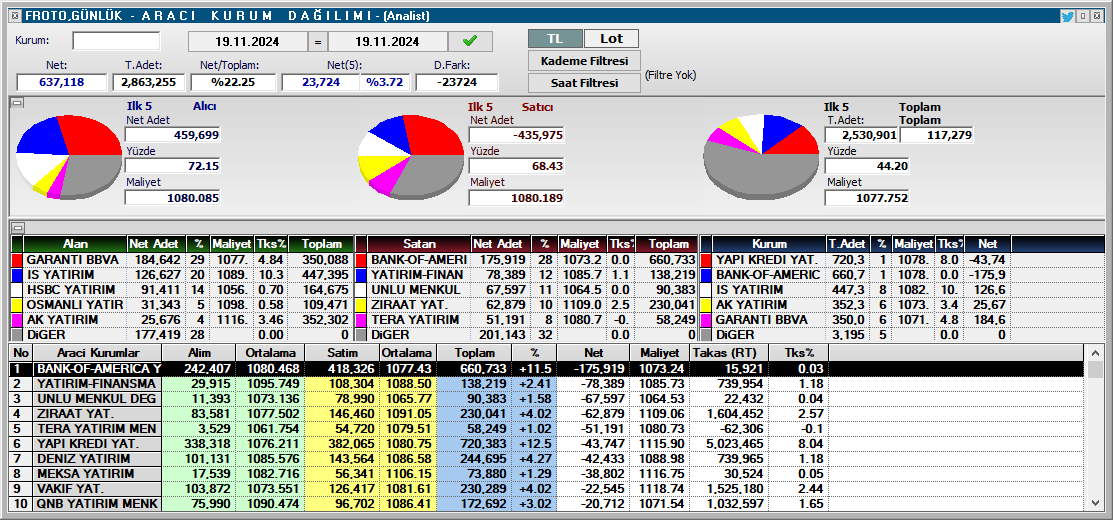Screen dimensions: 1113x520
Task: Close the window using top-left X icon
Action: click(x=16, y=16)
